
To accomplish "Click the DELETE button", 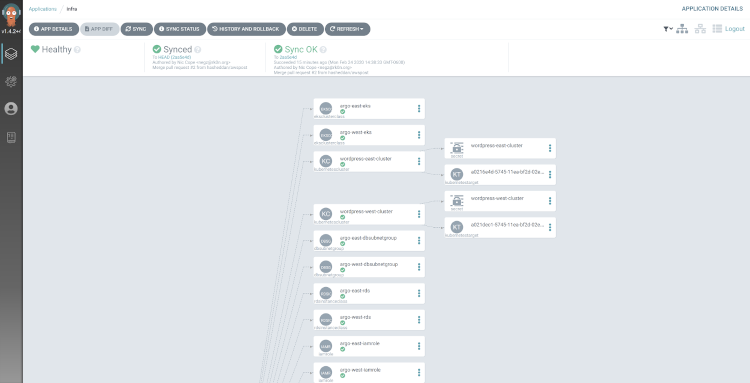I will pos(305,29).
